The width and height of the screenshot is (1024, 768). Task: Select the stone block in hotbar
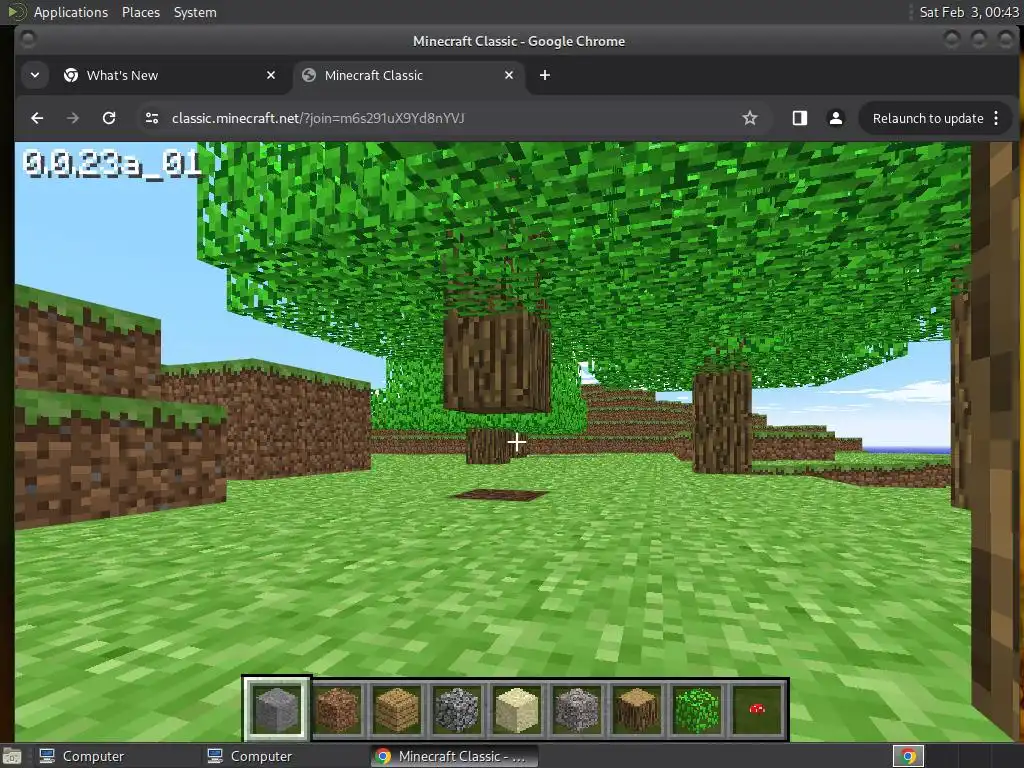pyautogui.click(x=277, y=709)
